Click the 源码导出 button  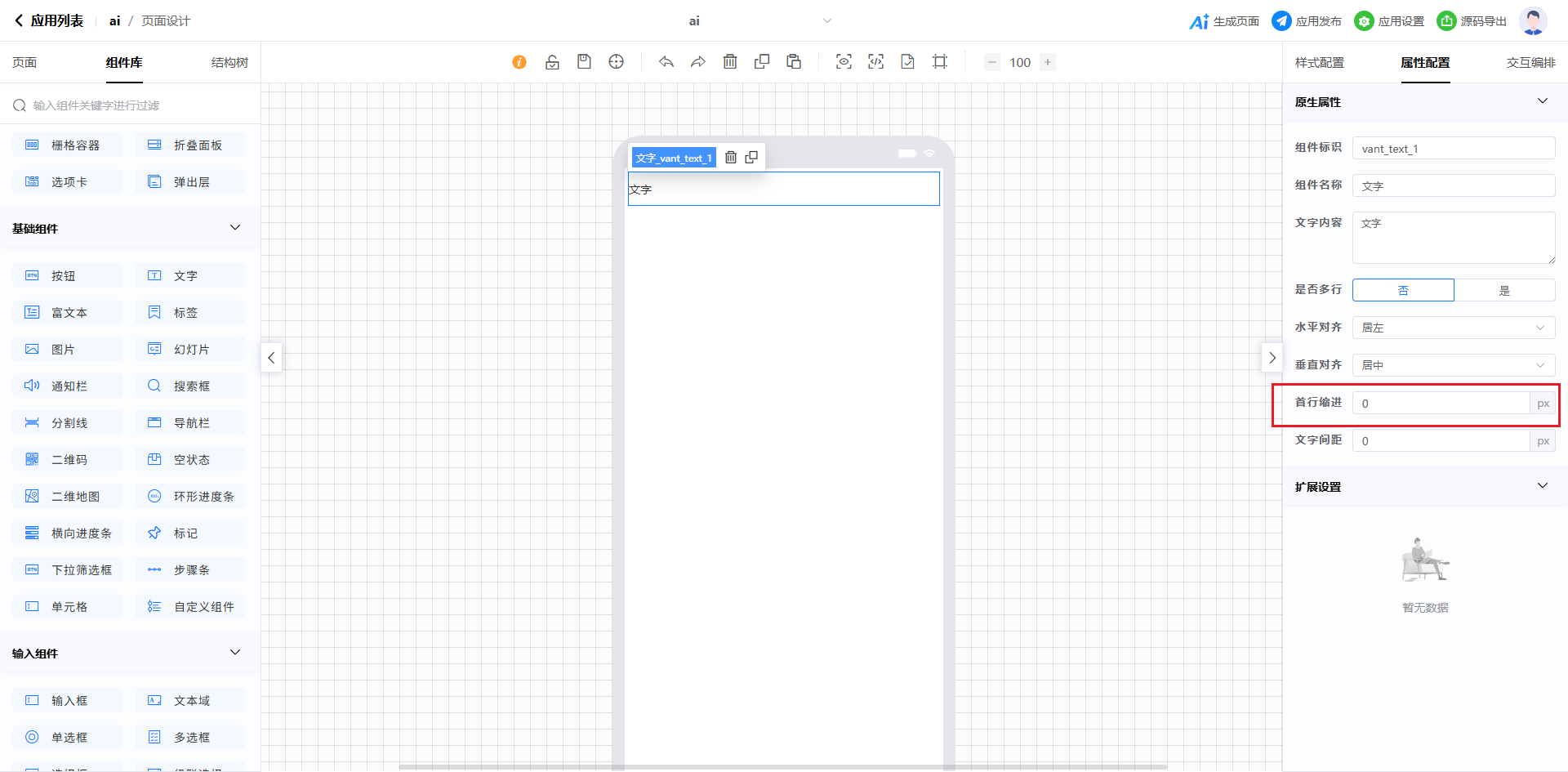point(1472,21)
